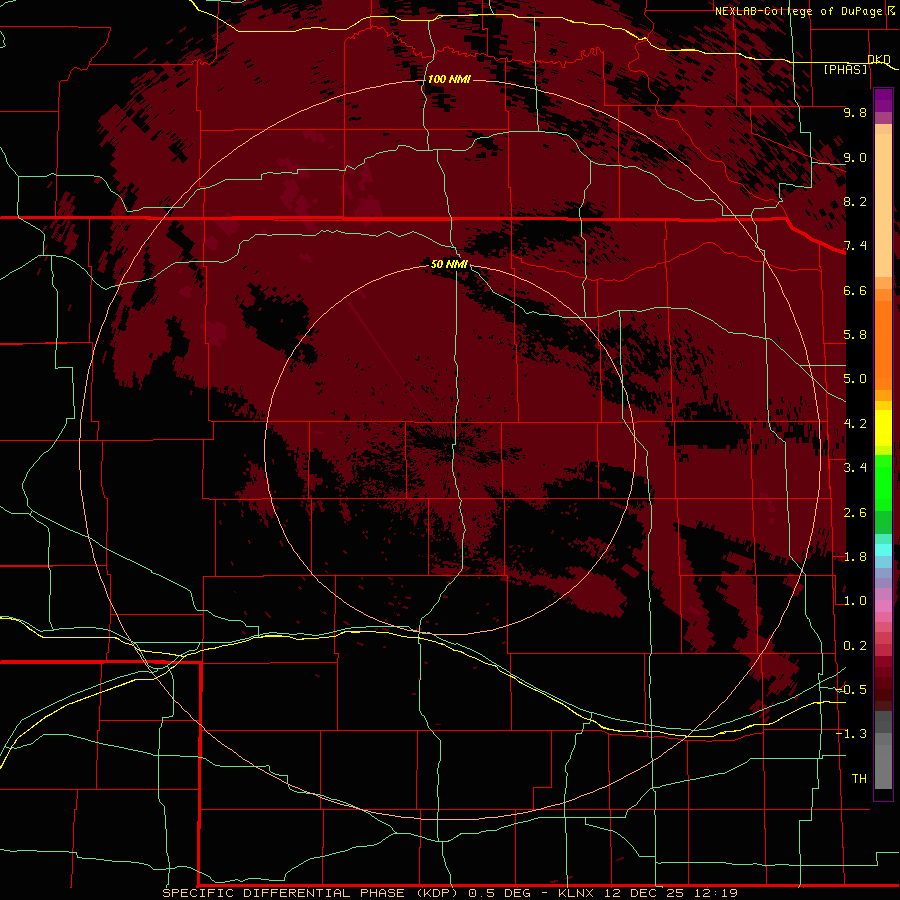Click the 0.5 DEG elevation text in footer
This screenshot has height=900, width=900.
click(499, 893)
